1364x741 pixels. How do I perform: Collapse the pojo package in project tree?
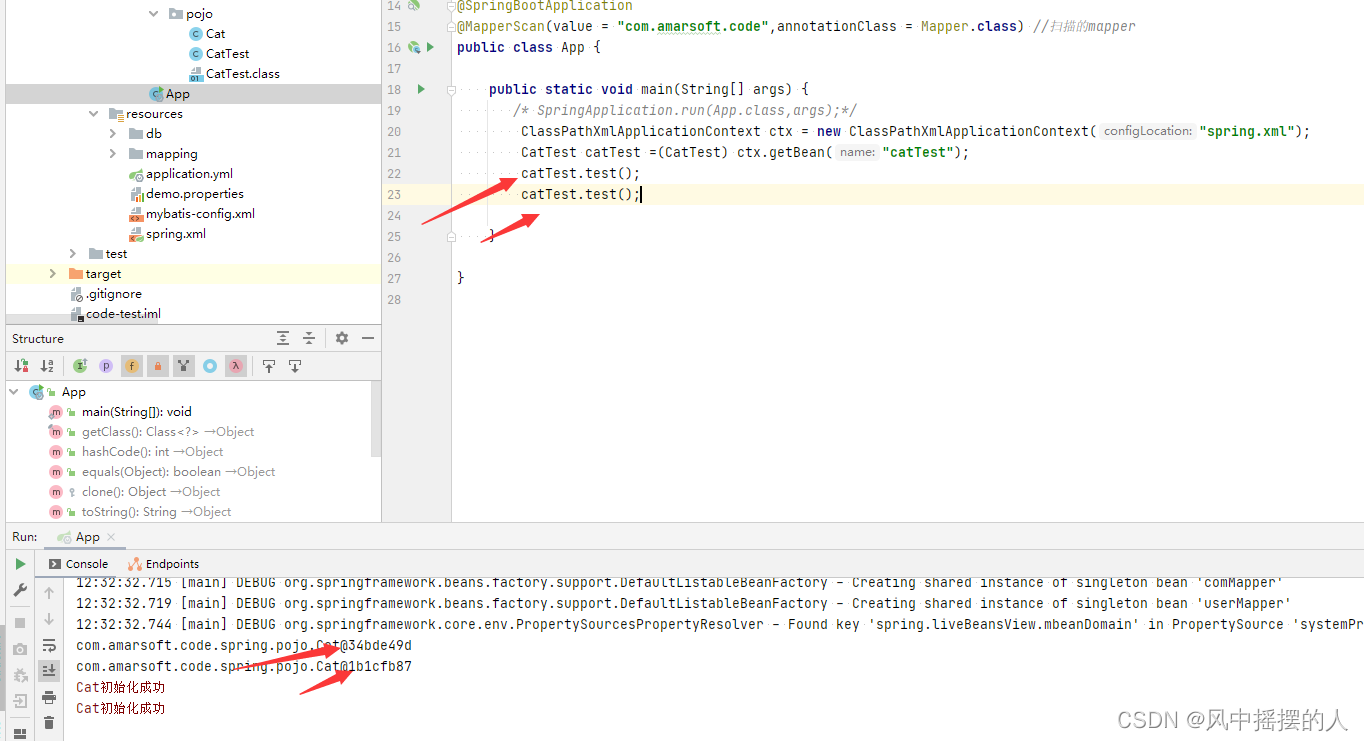click(x=154, y=14)
